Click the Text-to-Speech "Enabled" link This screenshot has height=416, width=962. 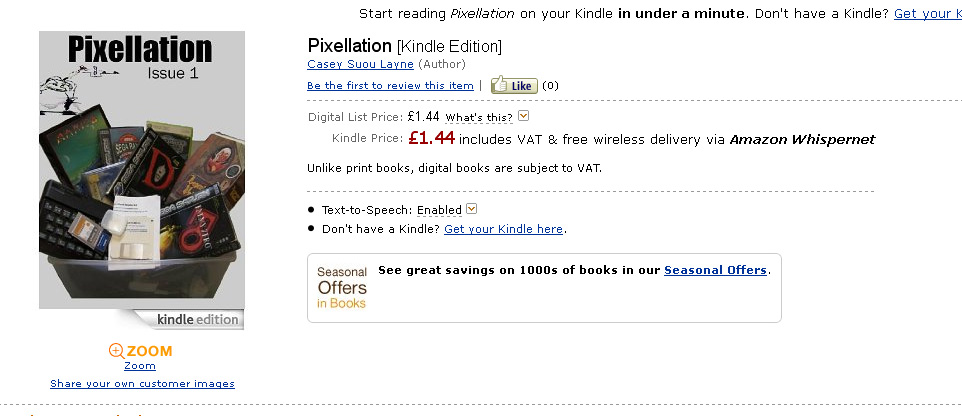(439, 210)
